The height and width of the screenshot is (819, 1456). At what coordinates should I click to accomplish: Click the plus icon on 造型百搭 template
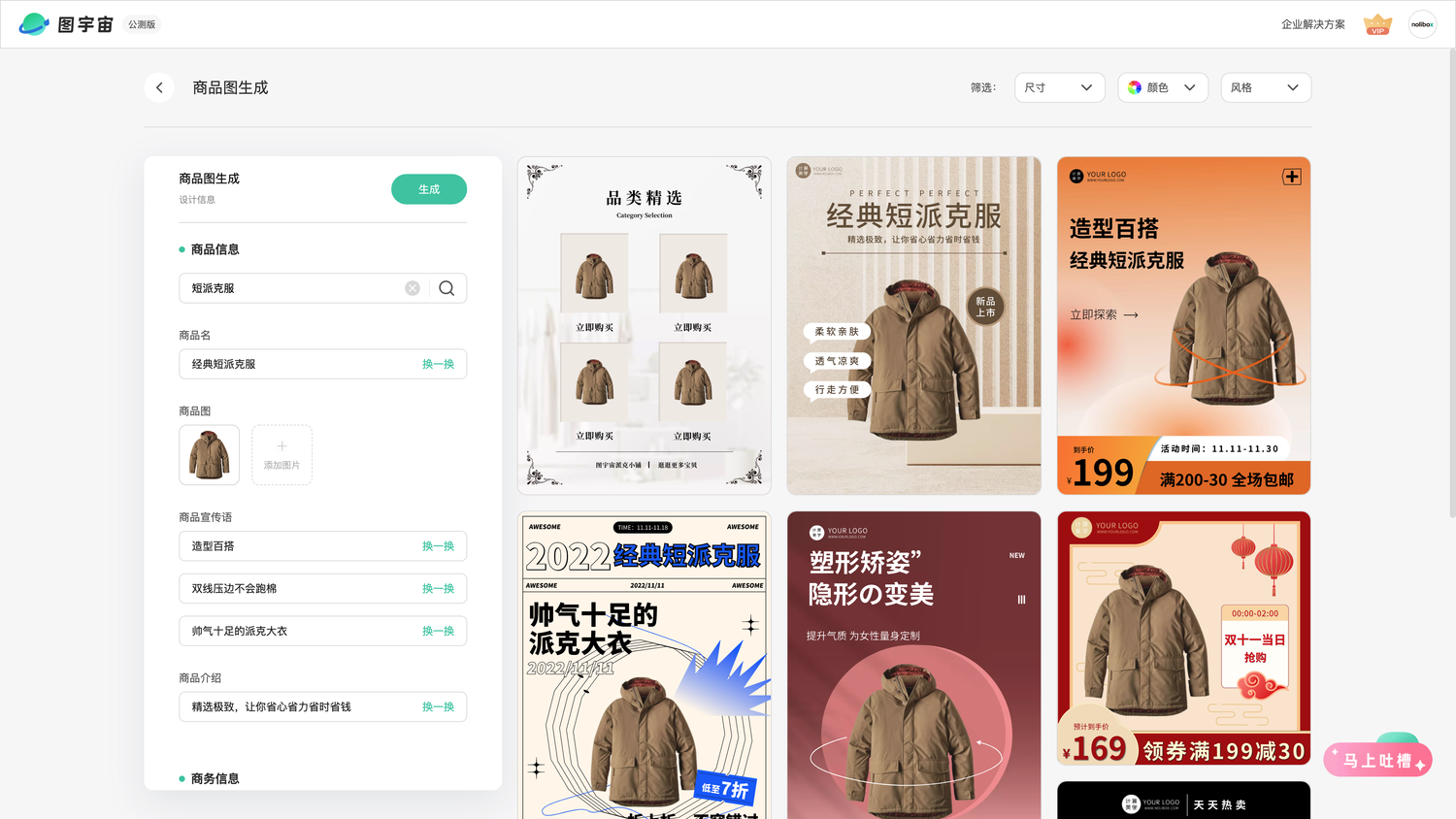[1291, 177]
